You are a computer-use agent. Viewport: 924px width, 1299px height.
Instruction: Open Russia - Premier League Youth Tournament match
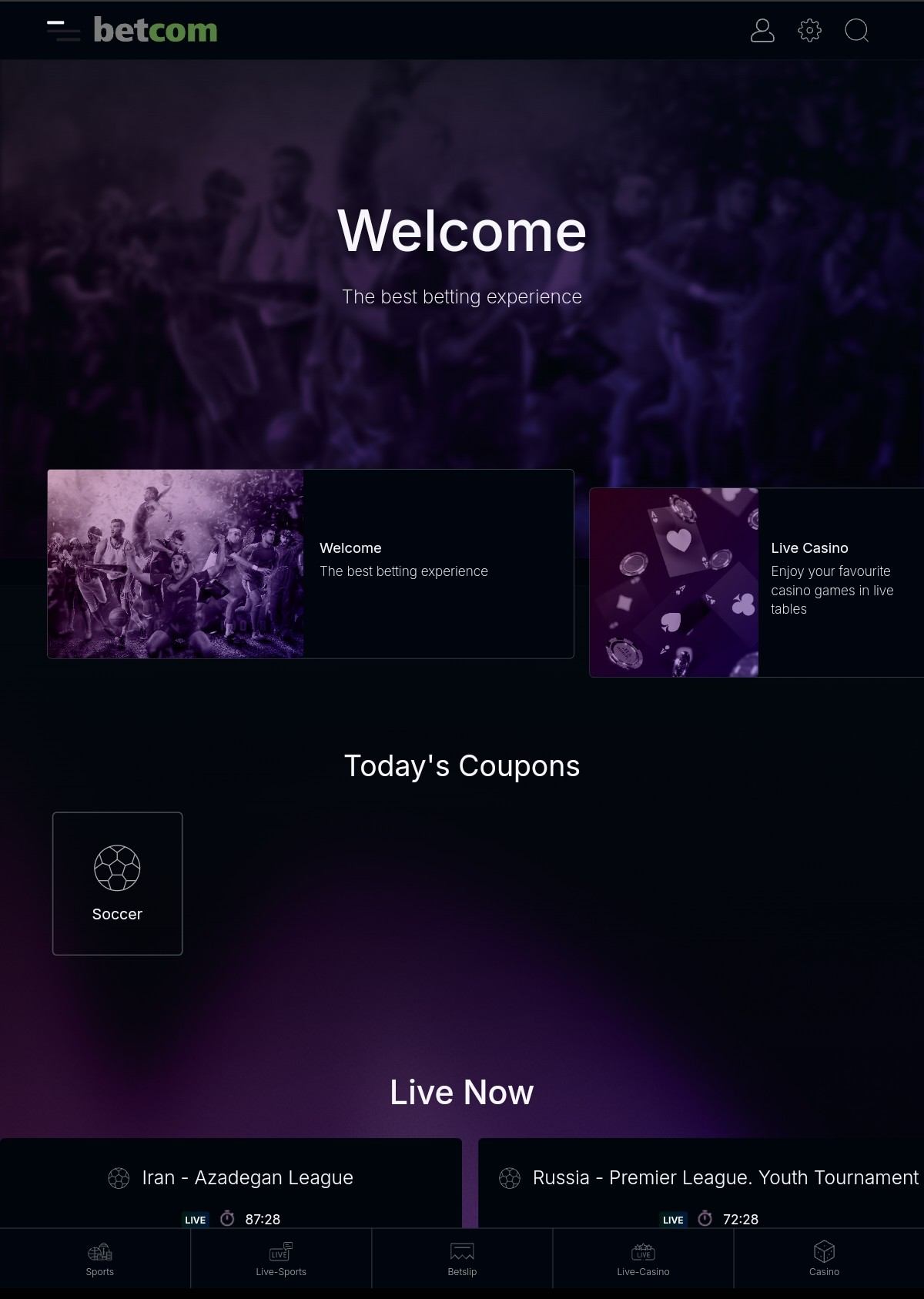tap(701, 1183)
